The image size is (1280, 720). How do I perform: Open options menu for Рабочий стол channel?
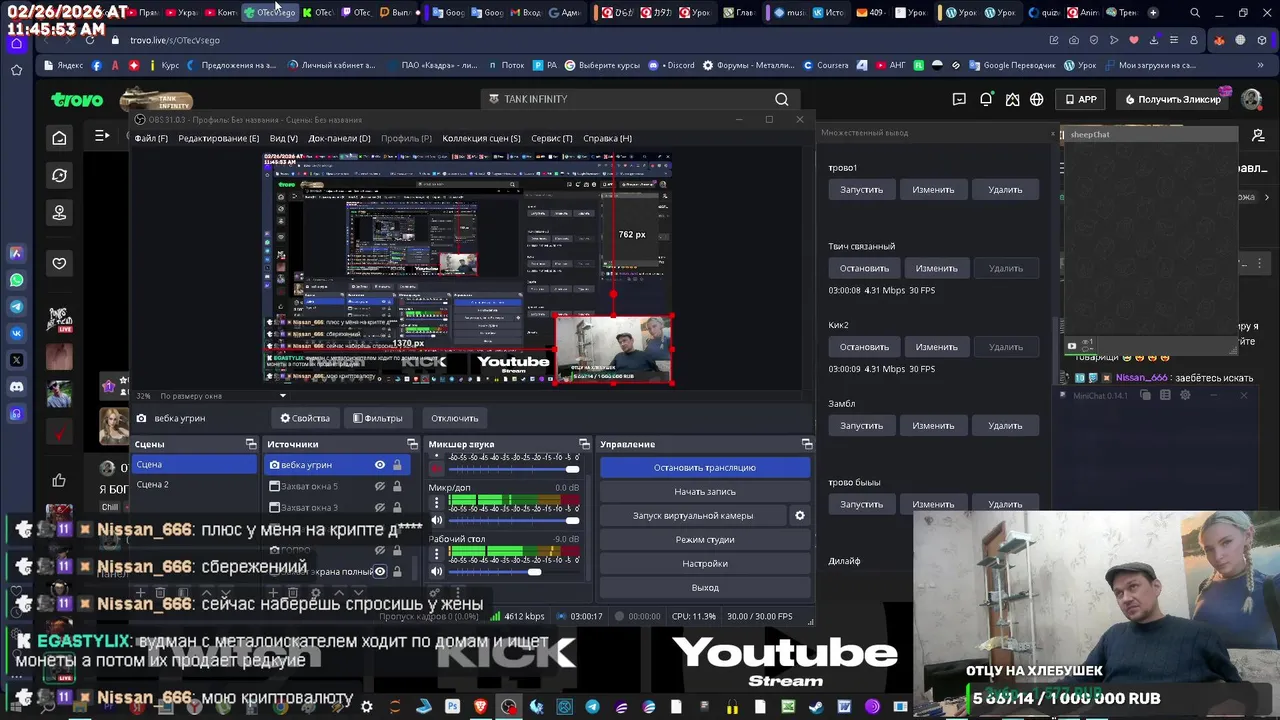tap(436, 553)
